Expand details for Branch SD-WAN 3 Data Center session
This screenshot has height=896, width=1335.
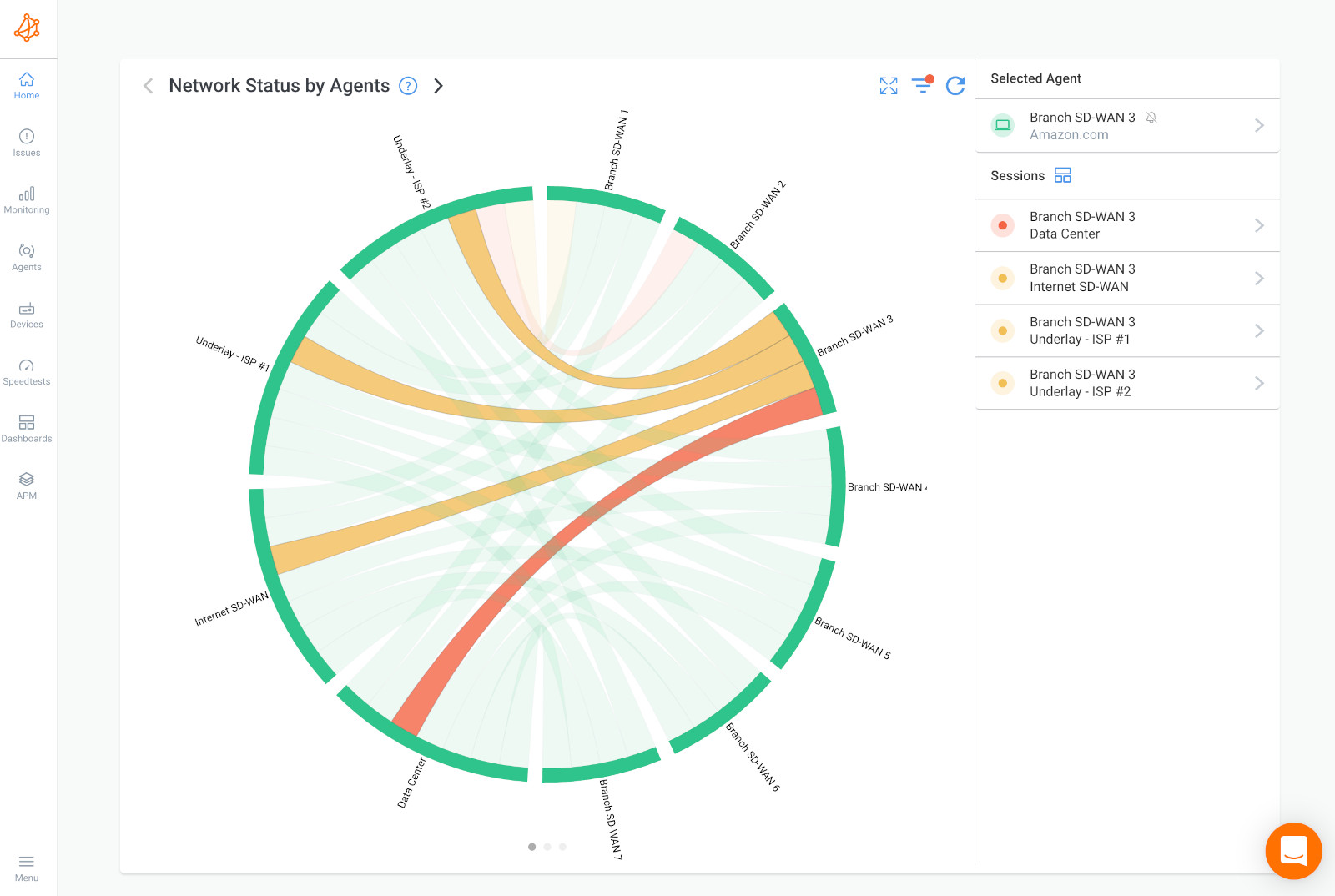(1259, 225)
